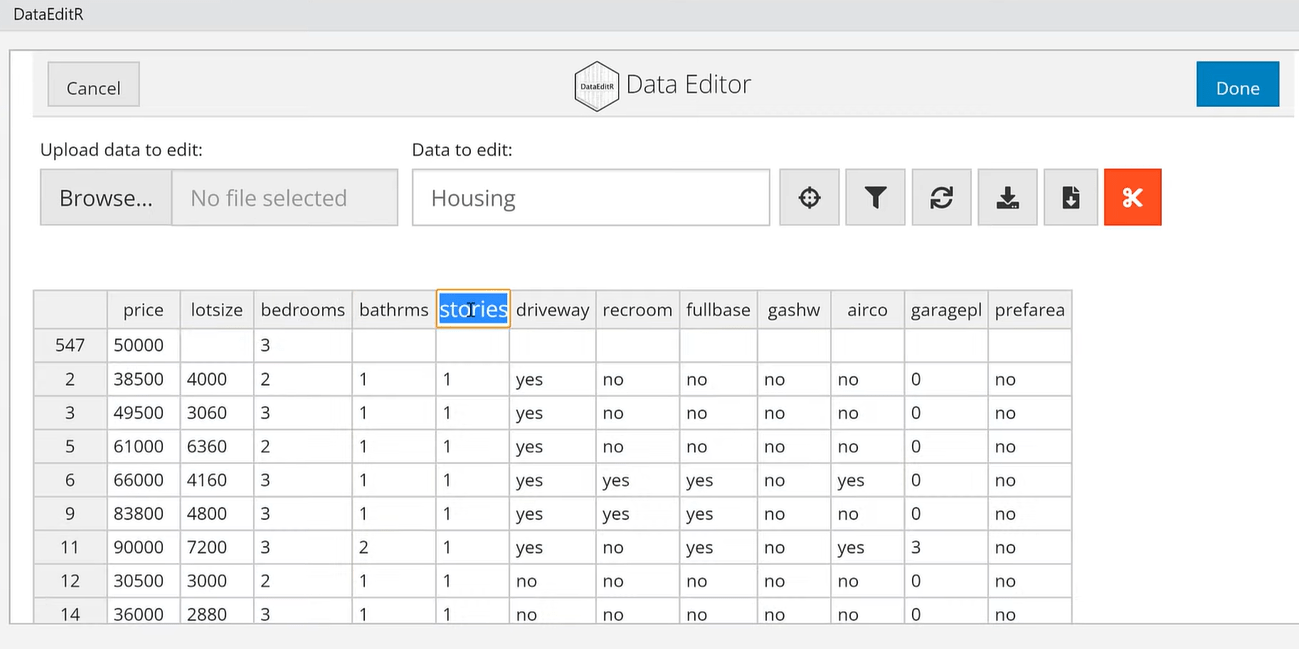This screenshot has height=649, width=1299.
Task: Select the garagepl column header
Action: 946,310
